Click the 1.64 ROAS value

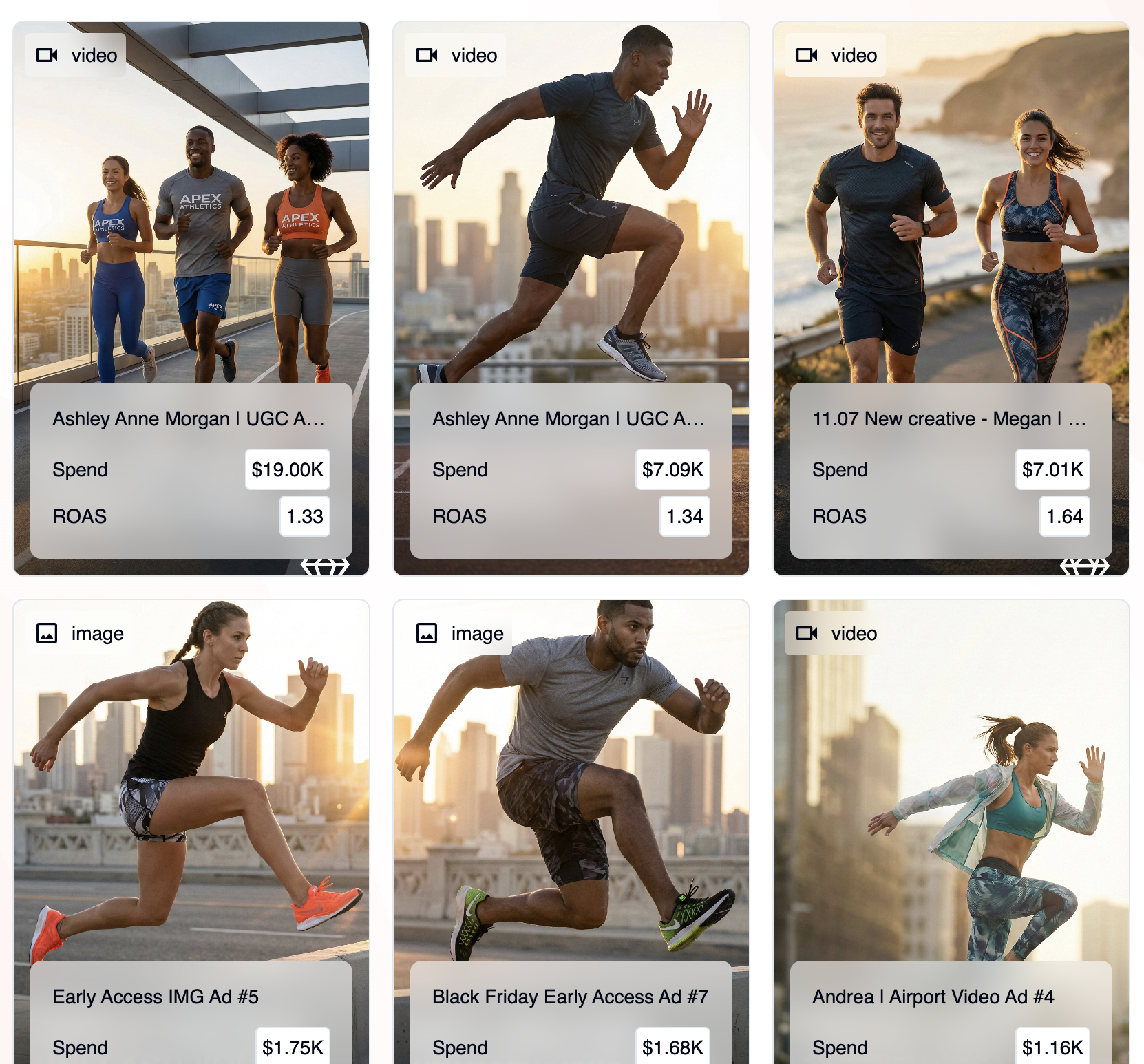(x=1064, y=516)
